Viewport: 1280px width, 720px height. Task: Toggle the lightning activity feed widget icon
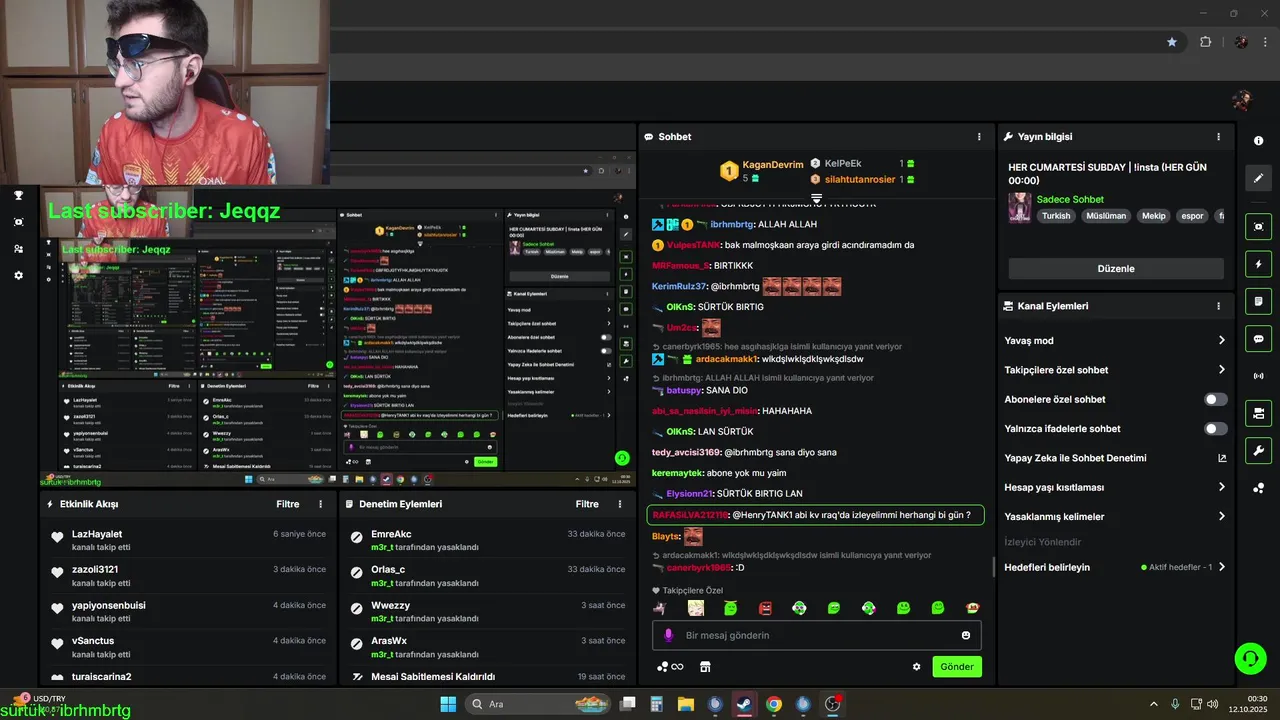(x=1258, y=264)
